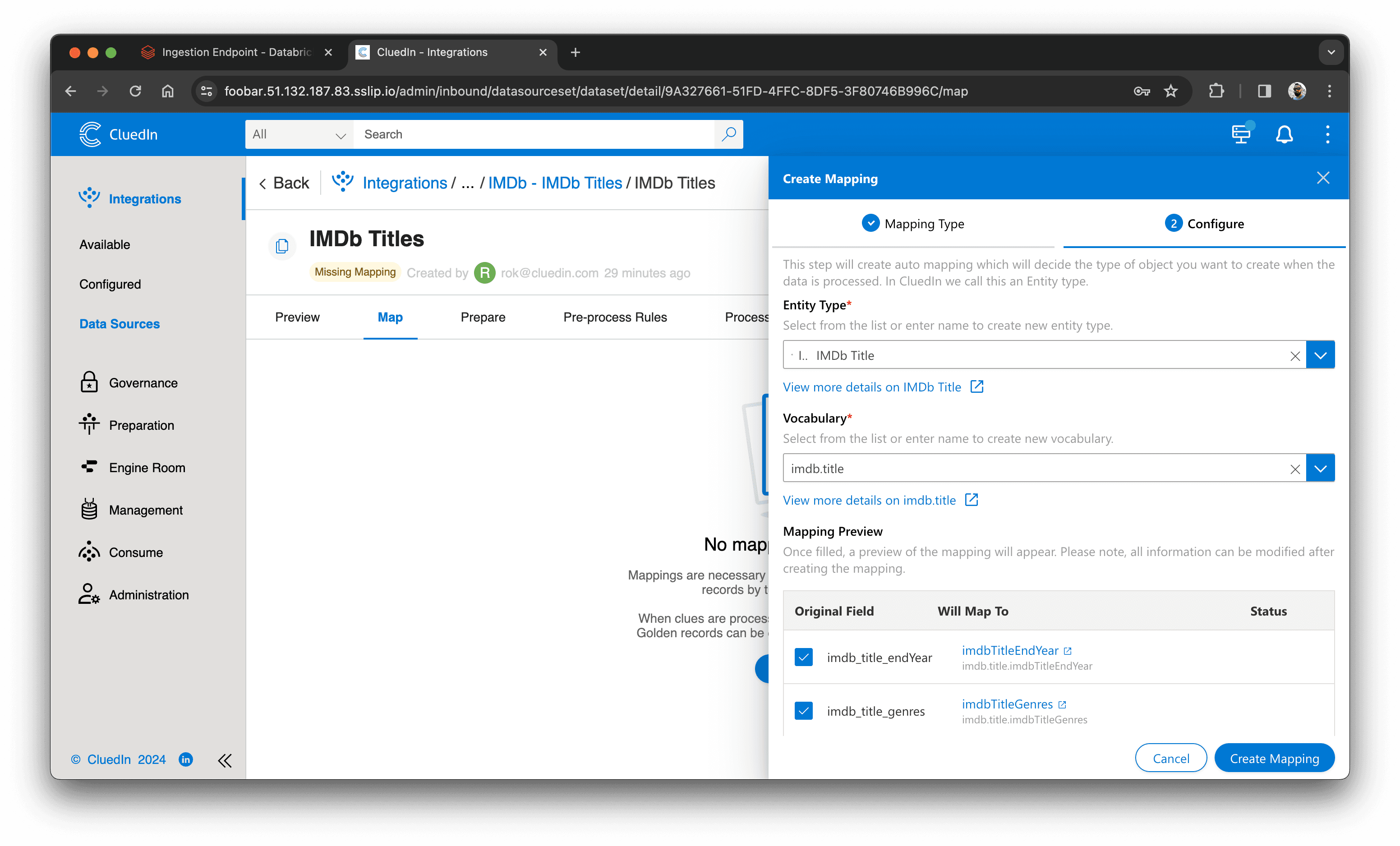Viewport: 1400px width, 846px height.
Task: Open the All search filter dropdown
Action: tap(299, 134)
